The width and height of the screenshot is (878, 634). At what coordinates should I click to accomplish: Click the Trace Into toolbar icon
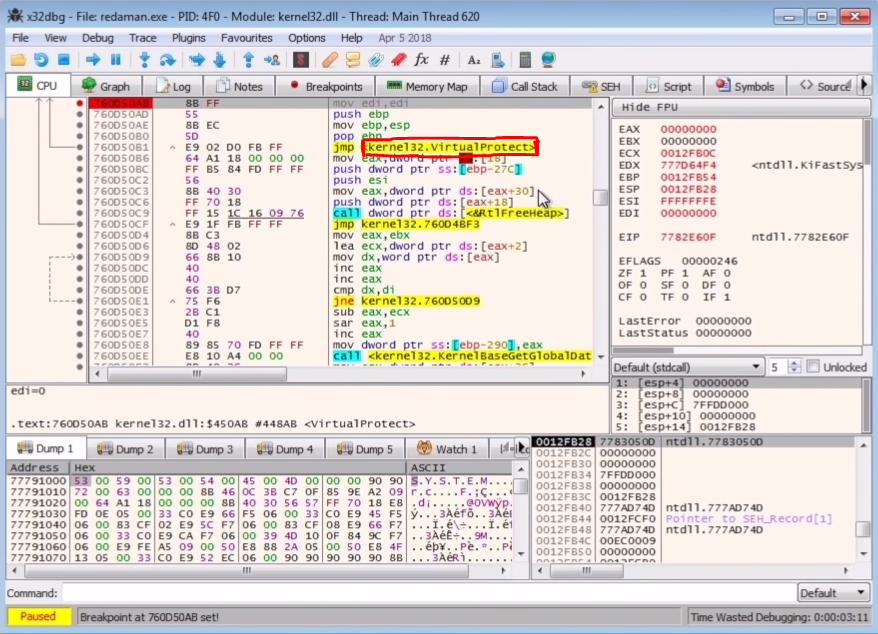point(197,59)
